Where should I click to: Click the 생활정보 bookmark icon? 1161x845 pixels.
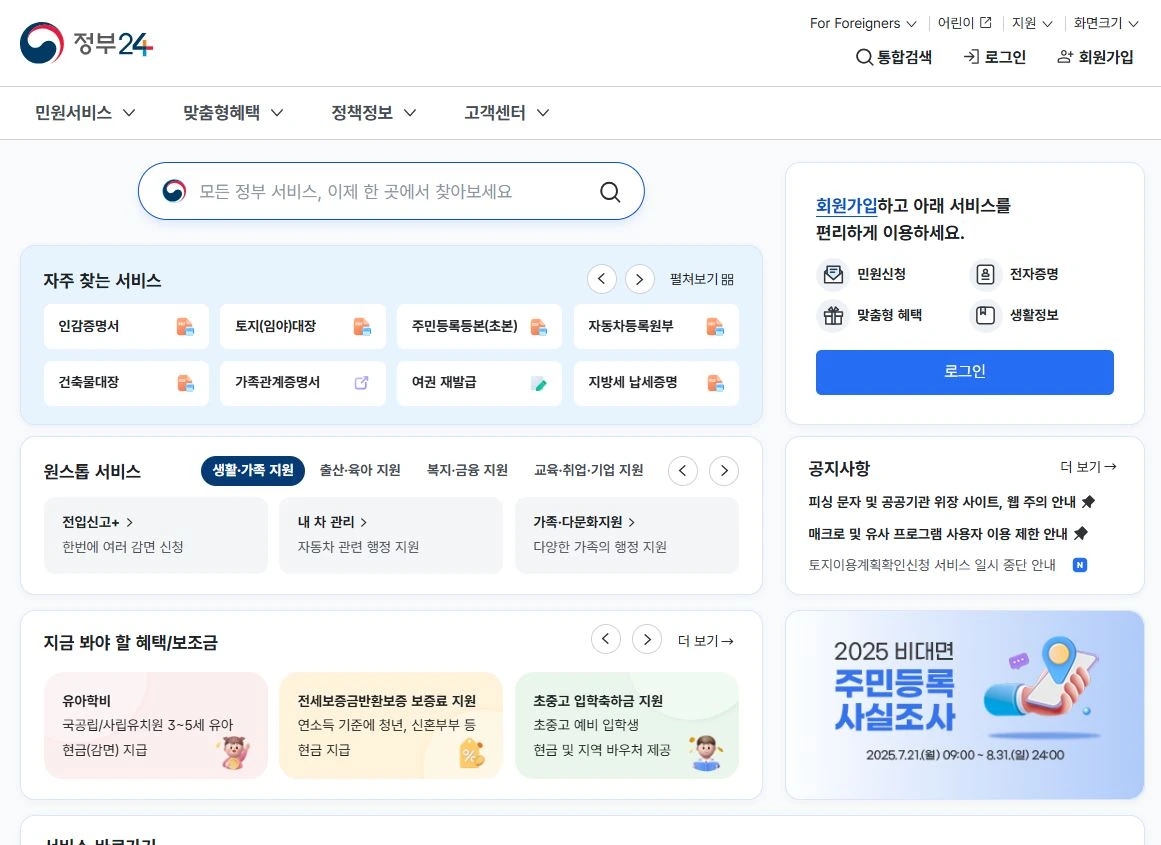point(986,315)
